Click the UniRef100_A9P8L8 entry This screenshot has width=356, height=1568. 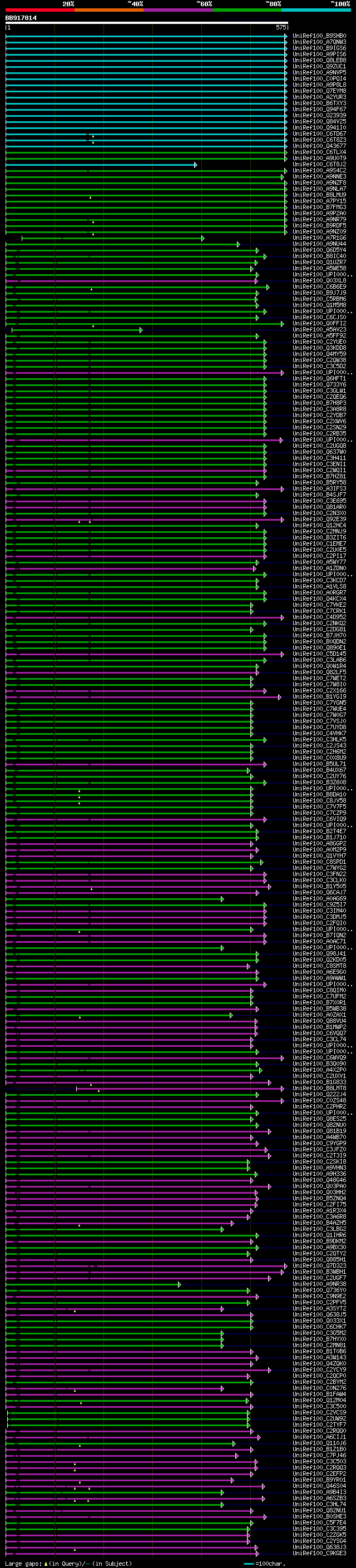pyautogui.click(x=319, y=85)
